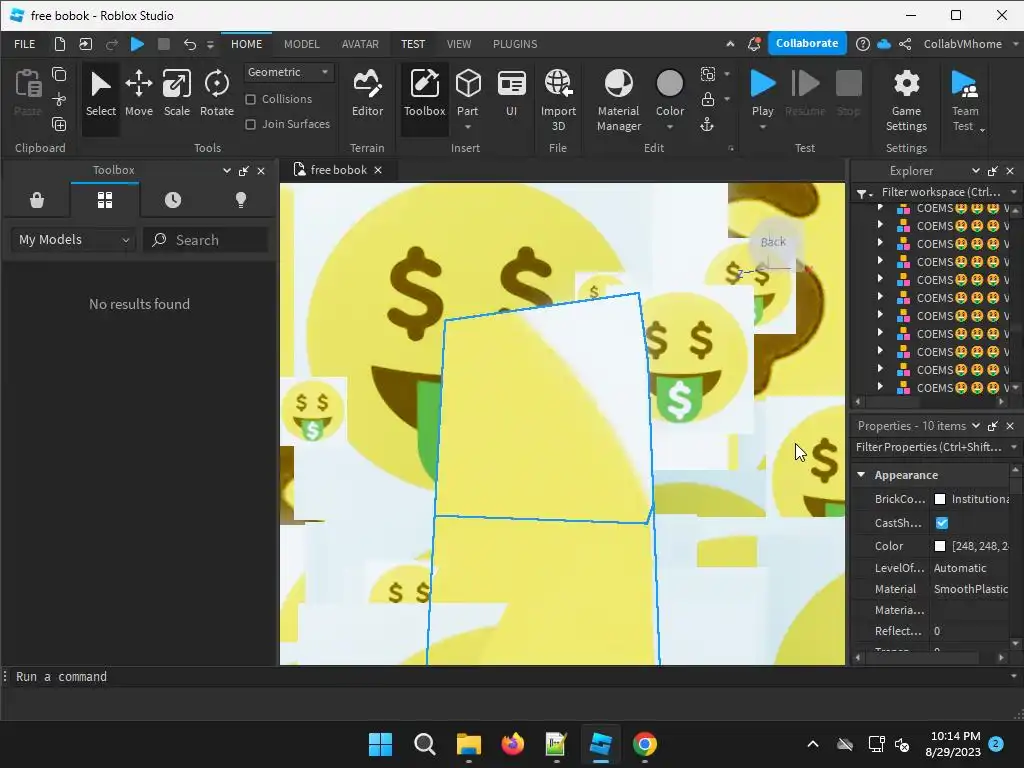Choose the Scale tool
The height and width of the screenshot is (768, 1024).
click(x=176, y=95)
